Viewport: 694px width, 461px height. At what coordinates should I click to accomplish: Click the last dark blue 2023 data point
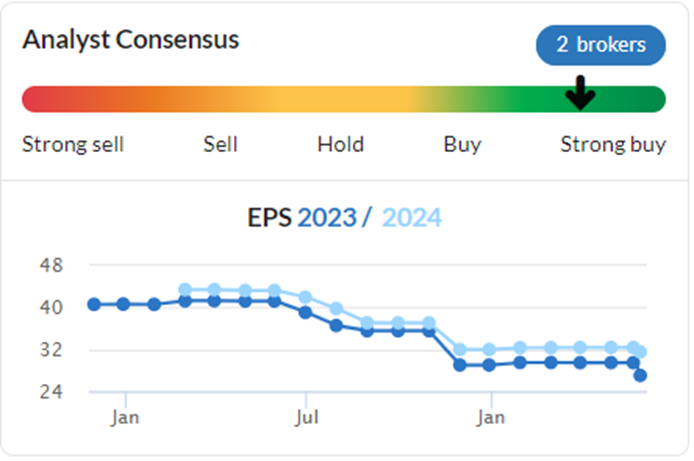tap(640, 376)
